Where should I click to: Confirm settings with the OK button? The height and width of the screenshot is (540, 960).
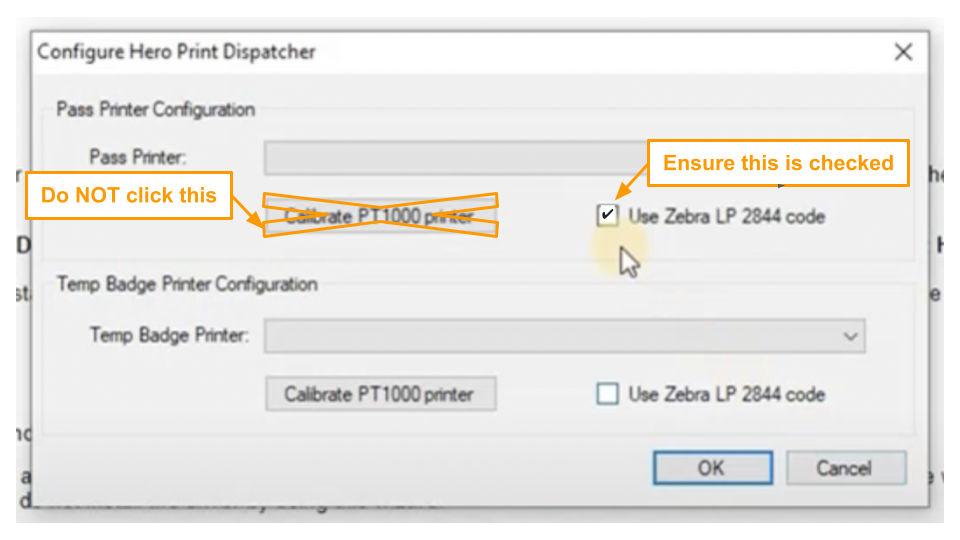(x=712, y=468)
